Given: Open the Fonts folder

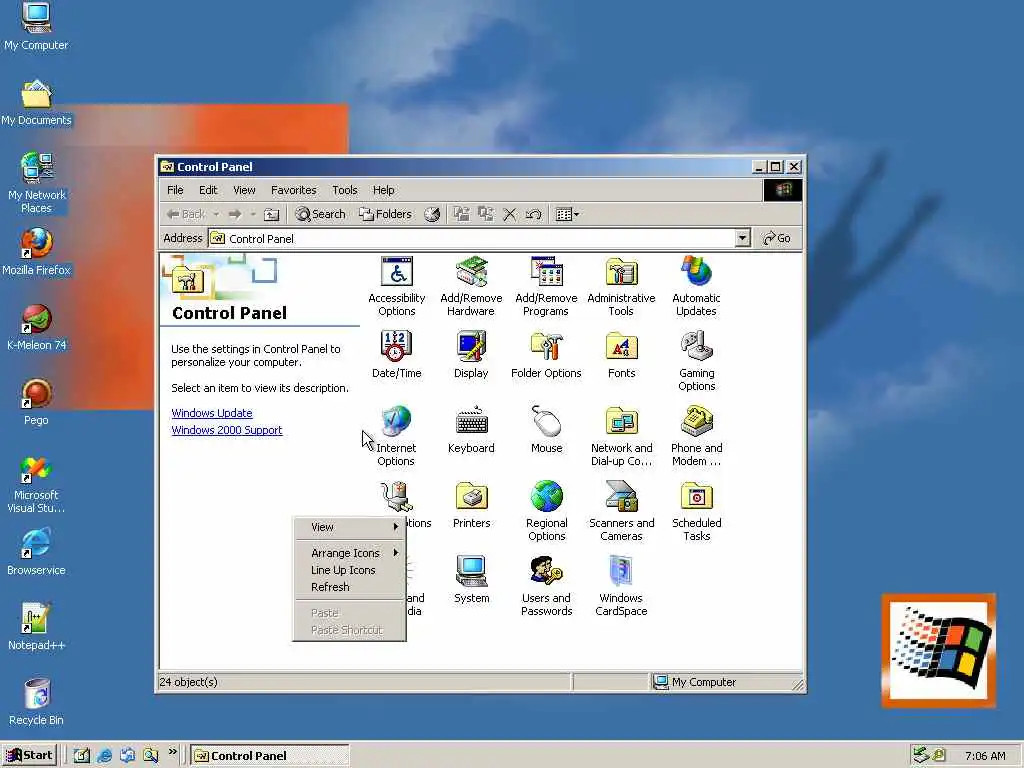Looking at the screenshot, I should point(621,355).
